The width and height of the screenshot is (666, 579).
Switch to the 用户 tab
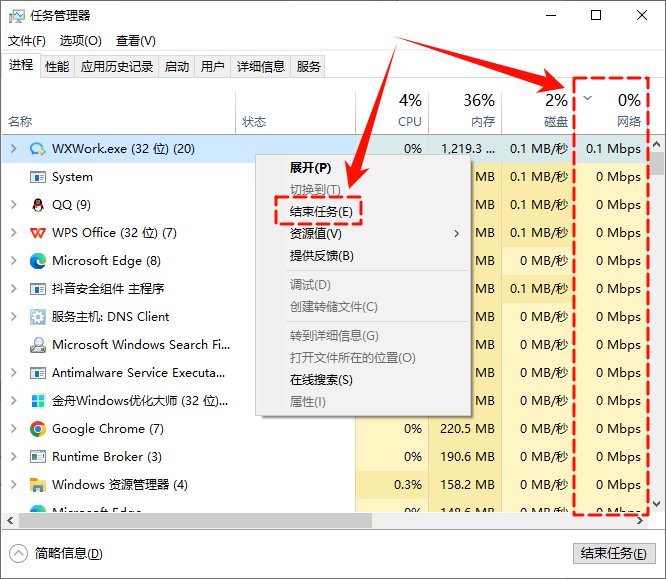tap(212, 67)
